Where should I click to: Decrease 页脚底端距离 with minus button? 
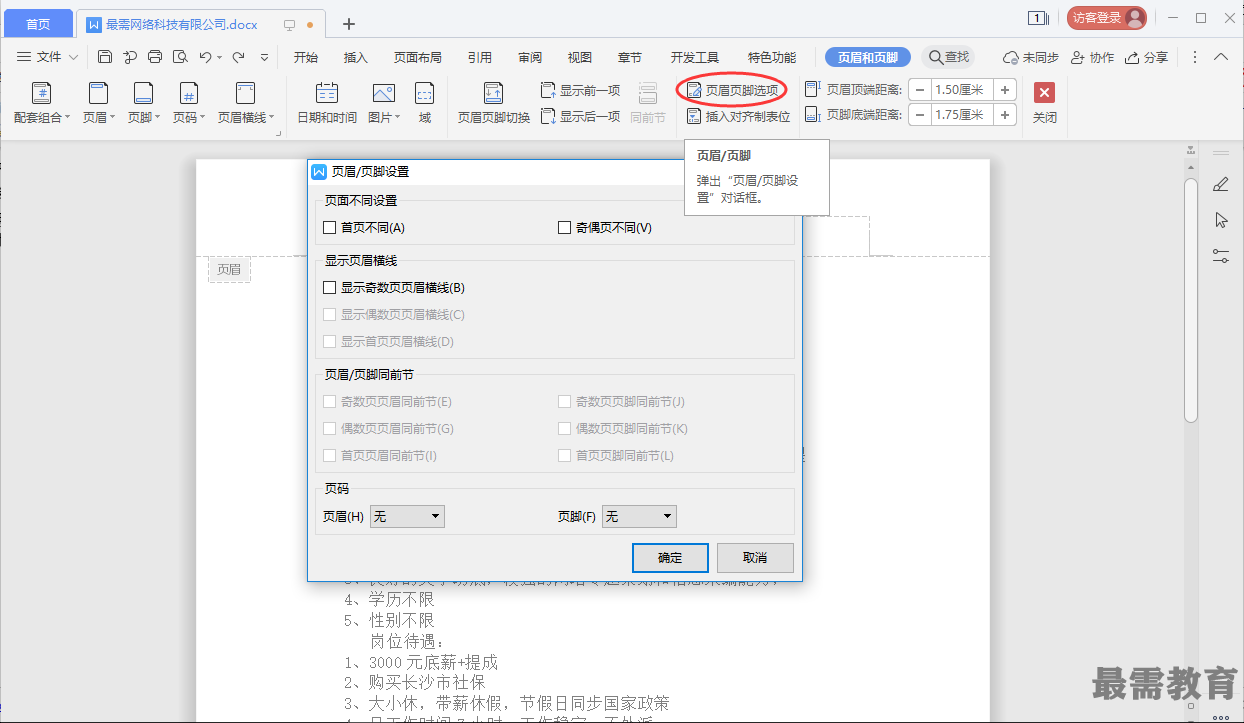coord(918,115)
